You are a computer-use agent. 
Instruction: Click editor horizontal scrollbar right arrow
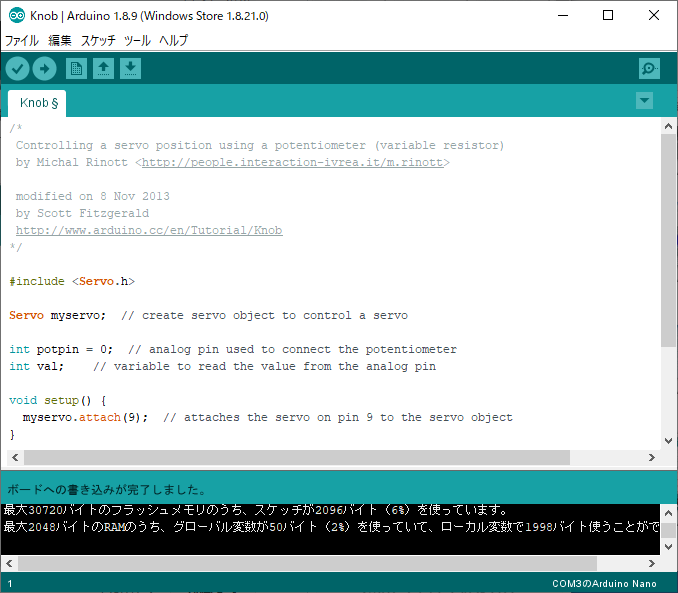pyautogui.click(x=652, y=458)
